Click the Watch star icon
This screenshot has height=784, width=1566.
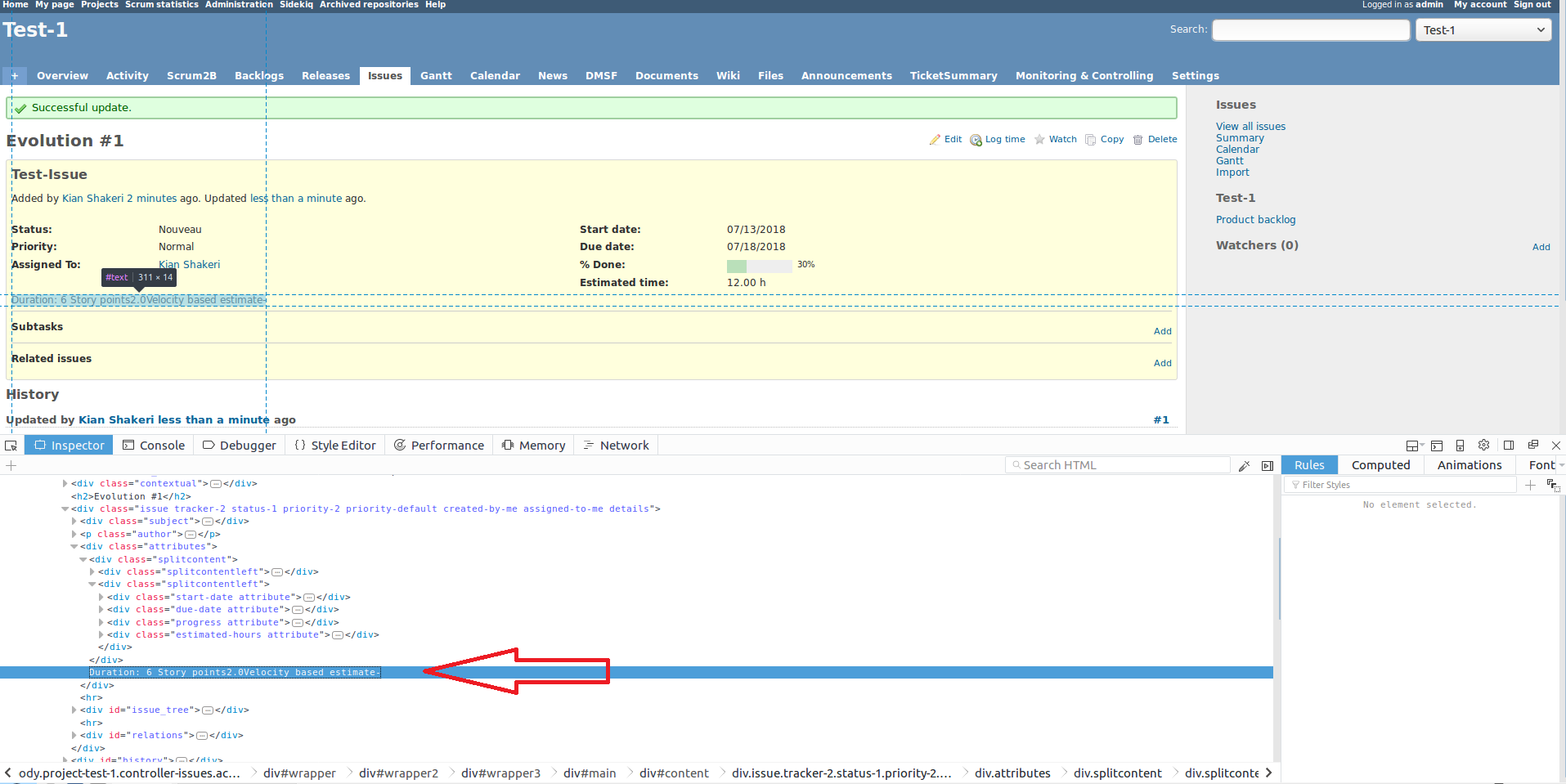[1039, 140]
